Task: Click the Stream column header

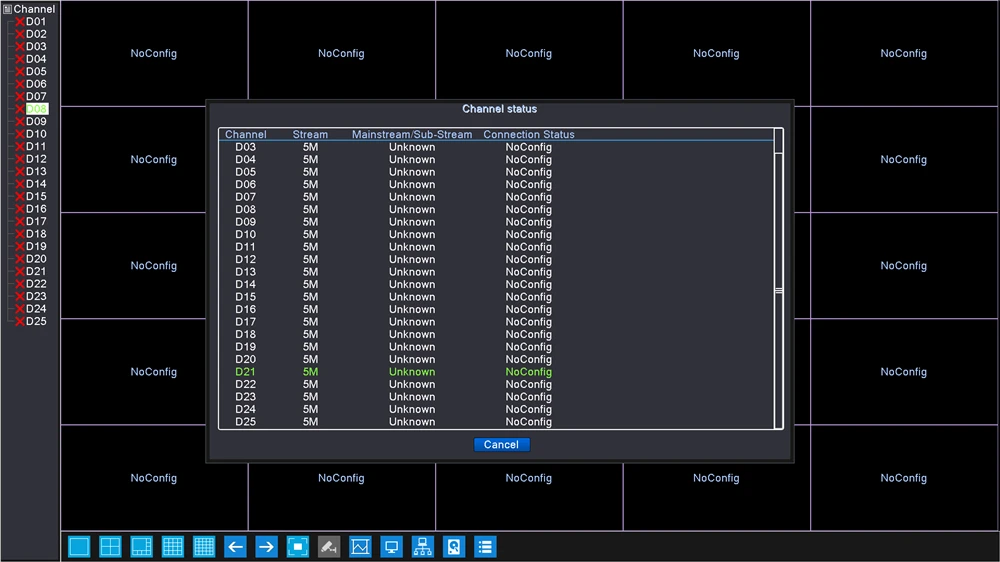Action: (310, 135)
